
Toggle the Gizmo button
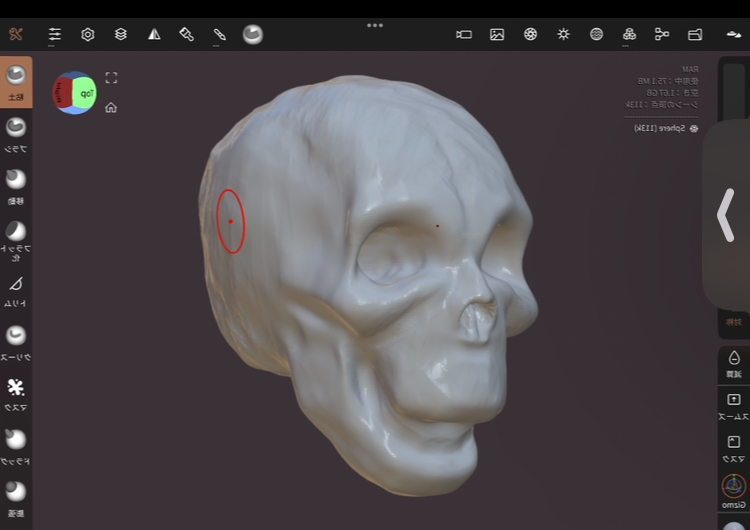(x=734, y=490)
